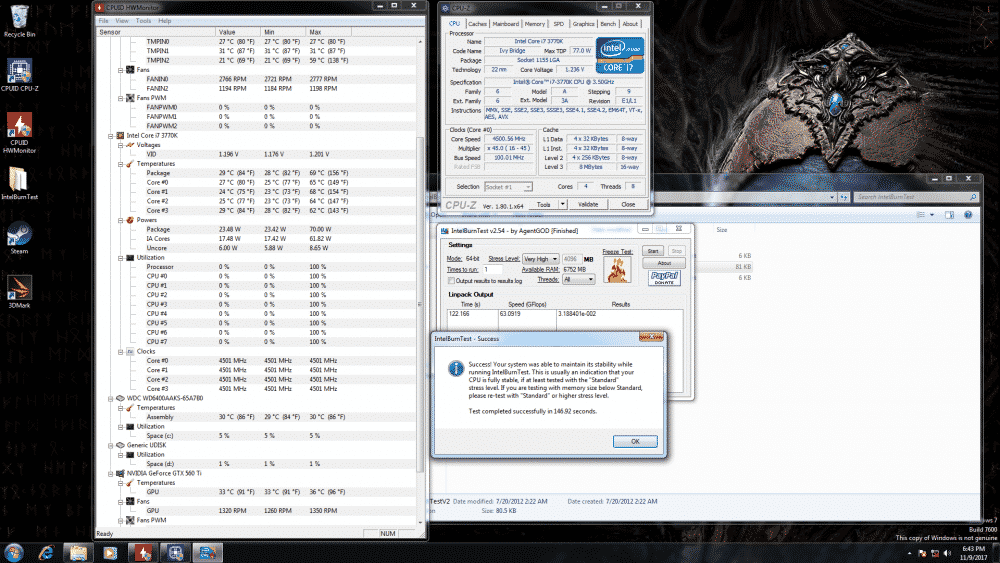
Task: Sort by the Value column header
Action: pos(239,32)
